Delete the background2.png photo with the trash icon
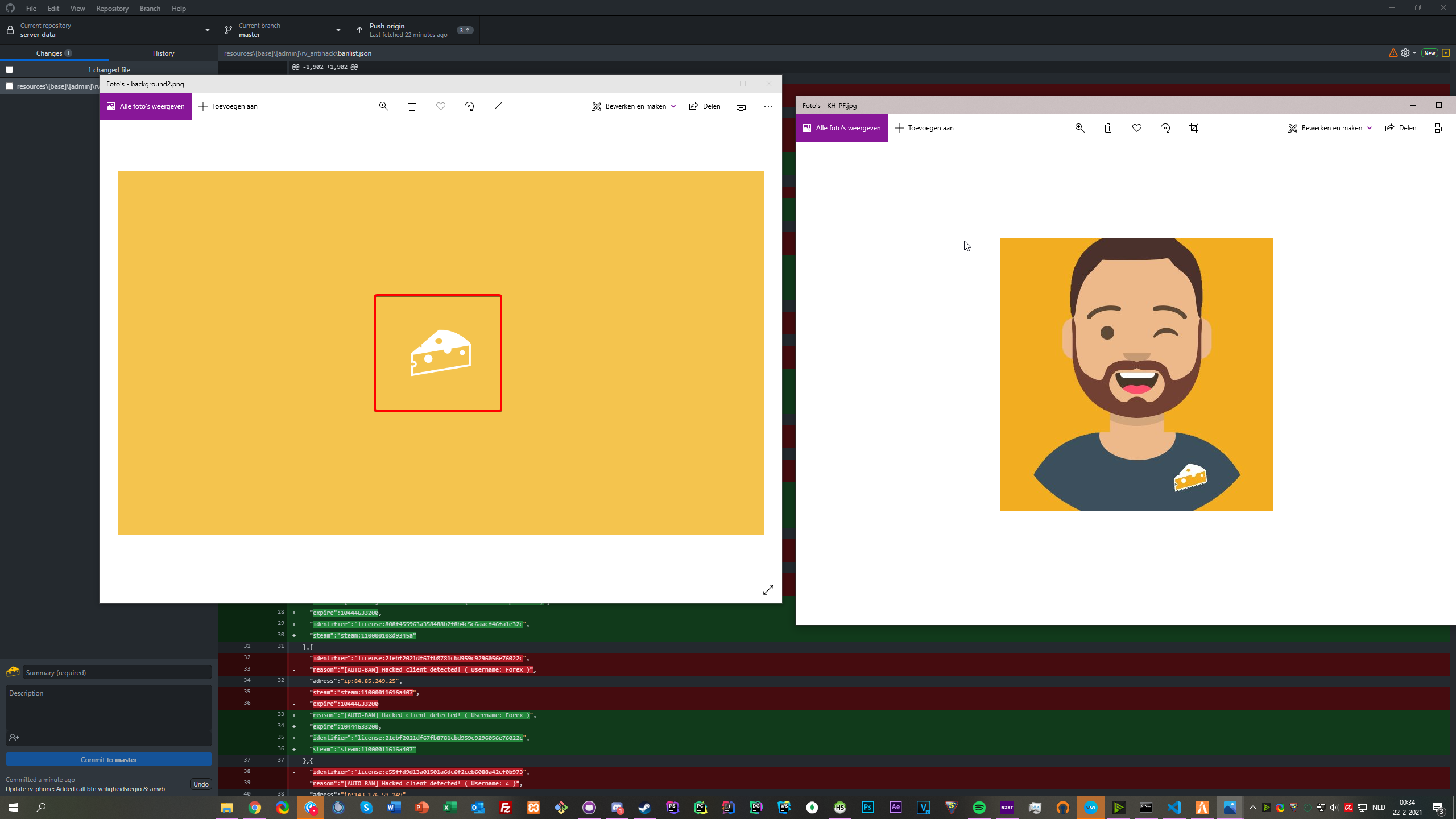The image size is (1456, 819). click(x=412, y=106)
